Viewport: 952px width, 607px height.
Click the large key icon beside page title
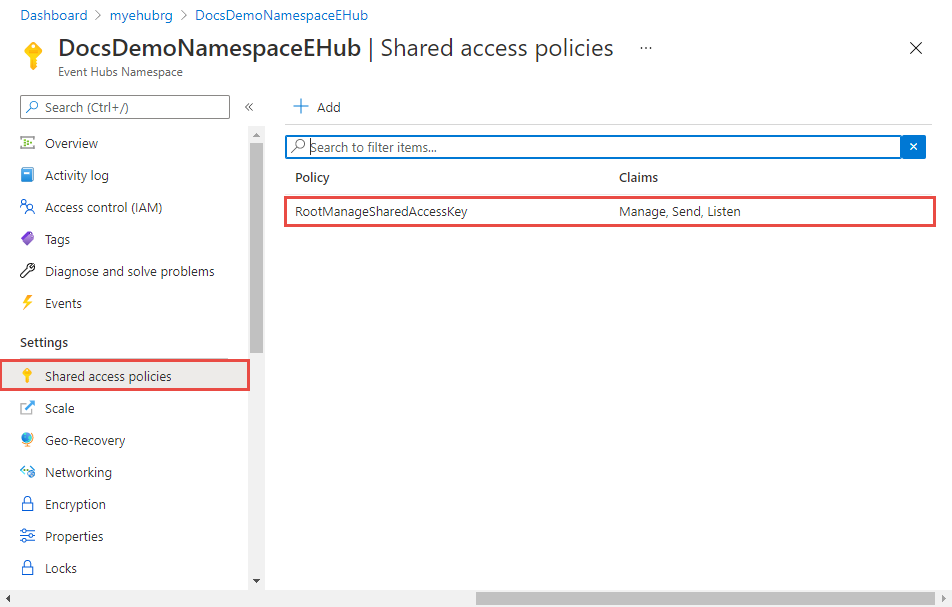[x=33, y=56]
